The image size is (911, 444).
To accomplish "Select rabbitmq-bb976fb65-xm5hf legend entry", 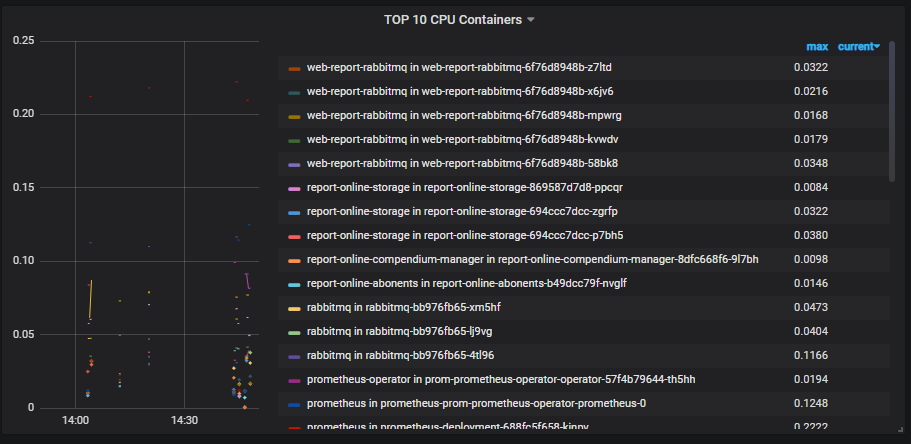I will point(404,307).
